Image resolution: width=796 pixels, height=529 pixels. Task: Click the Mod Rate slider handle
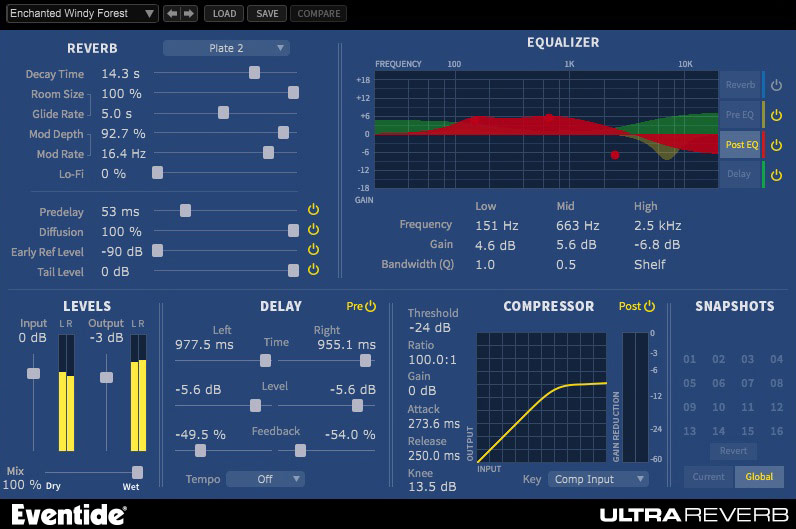tap(269, 152)
